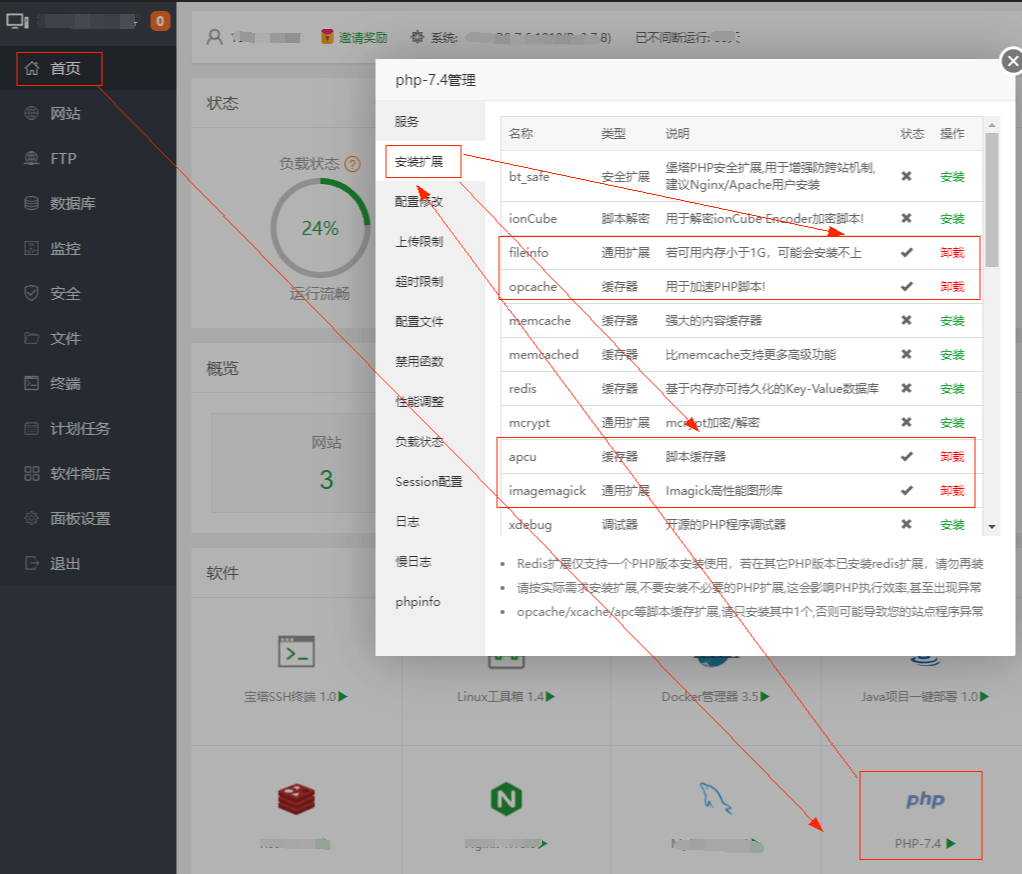Image resolution: width=1022 pixels, height=874 pixels.
Task: Install the memcached extension
Action: pos(952,354)
